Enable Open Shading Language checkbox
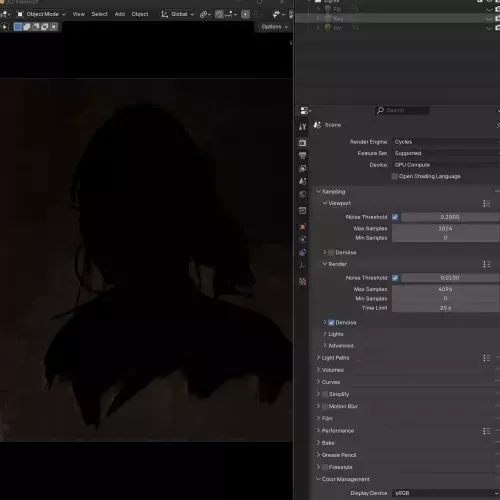The width and height of the screenshot is (500, 500). tap(395, 176)
